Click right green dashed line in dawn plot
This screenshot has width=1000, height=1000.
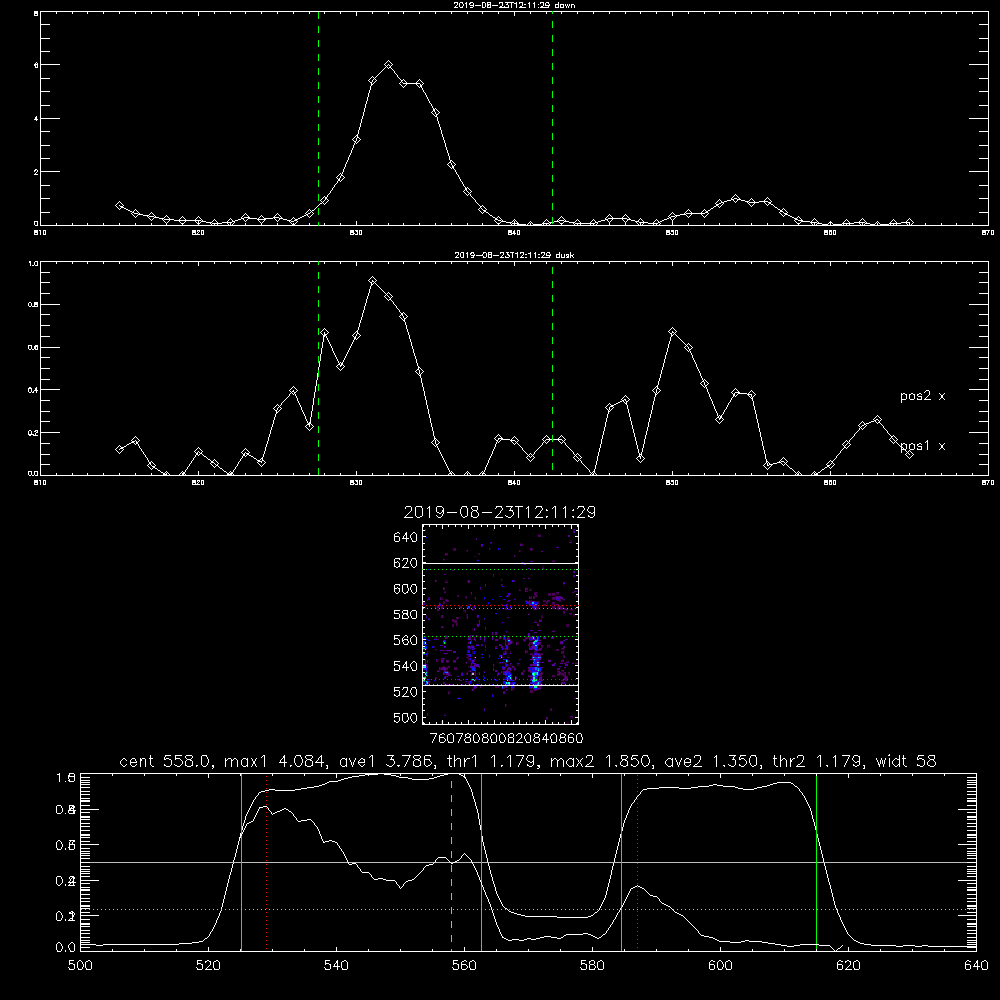pos(552,121)
